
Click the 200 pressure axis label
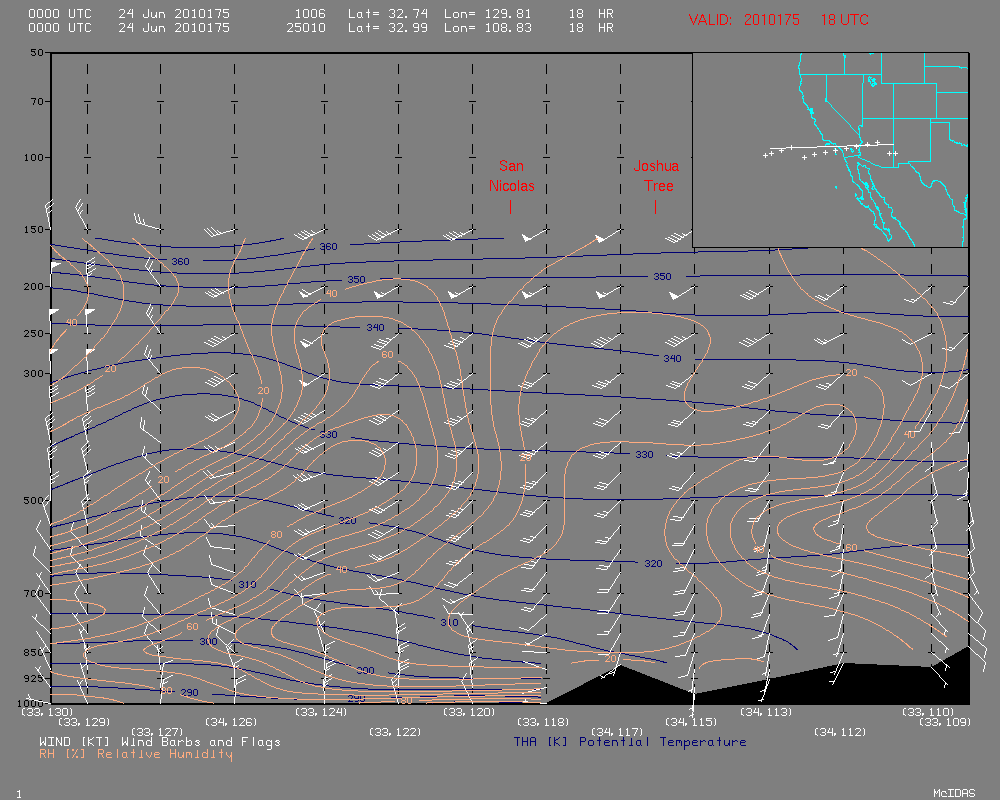[x=34, y=286]
